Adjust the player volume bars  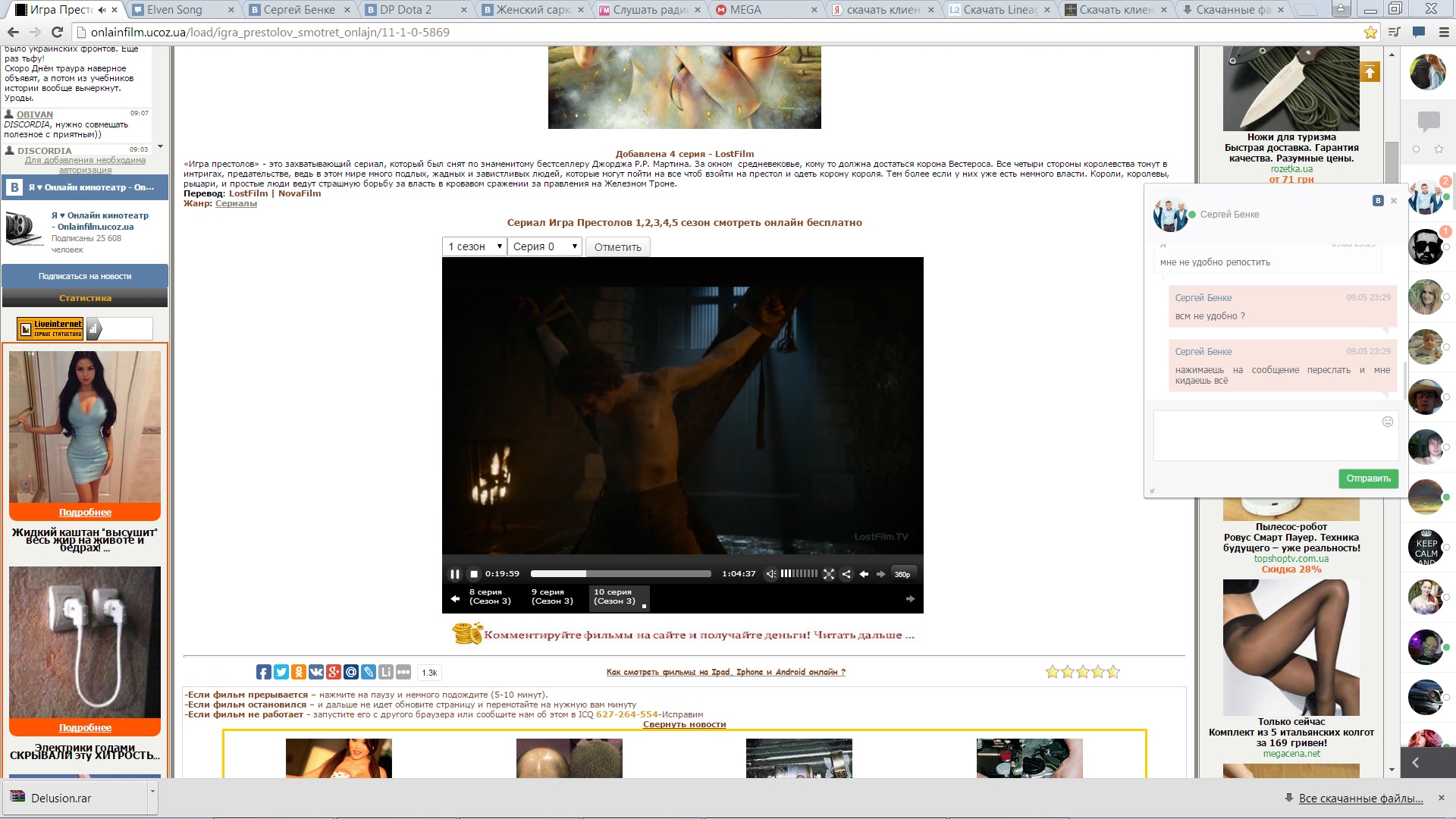[x=799, y=574]
